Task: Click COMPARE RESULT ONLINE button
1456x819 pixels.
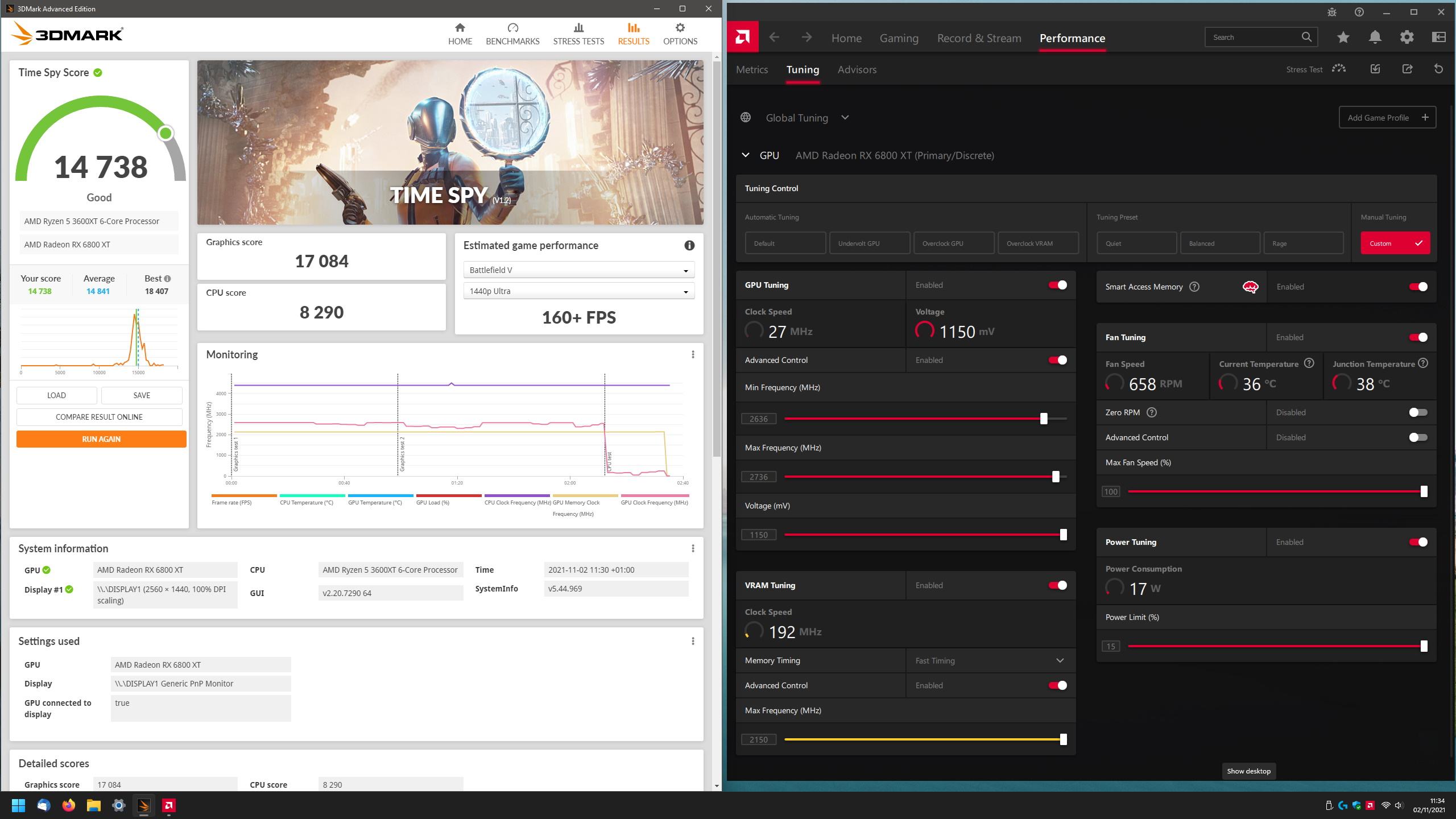Action: point(100,417)
